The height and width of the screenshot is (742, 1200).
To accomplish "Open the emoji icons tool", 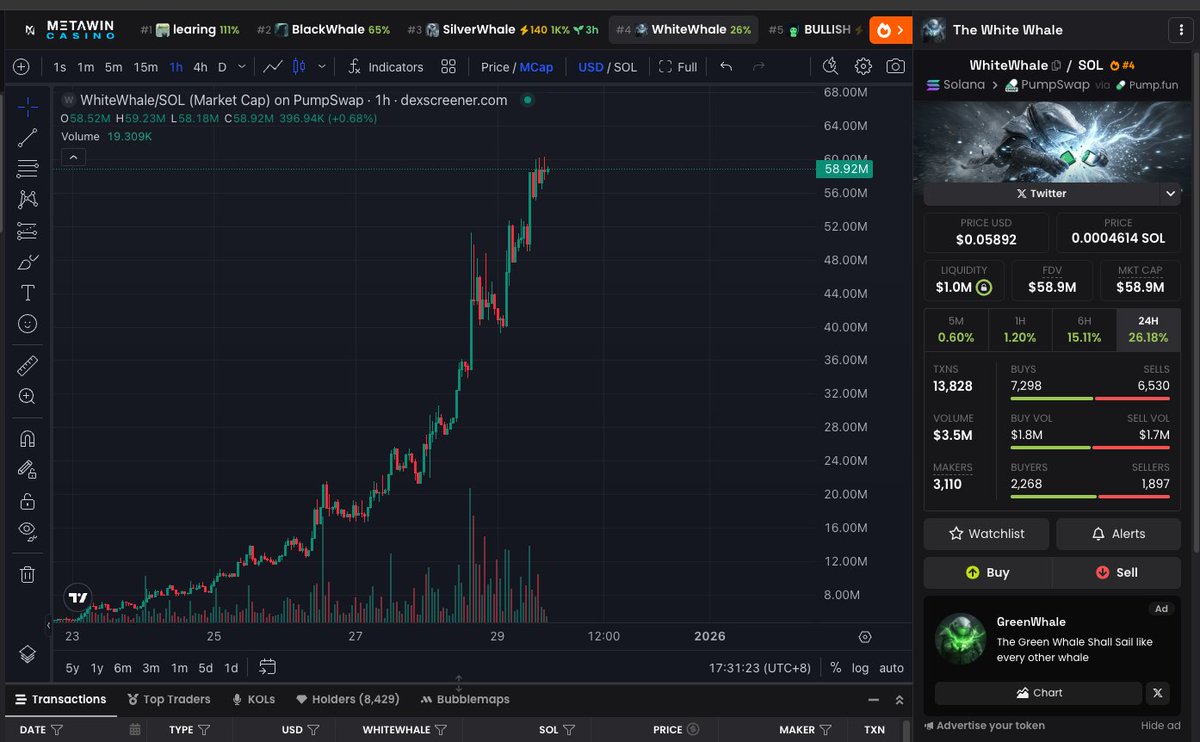I will [x=28, y=324].
